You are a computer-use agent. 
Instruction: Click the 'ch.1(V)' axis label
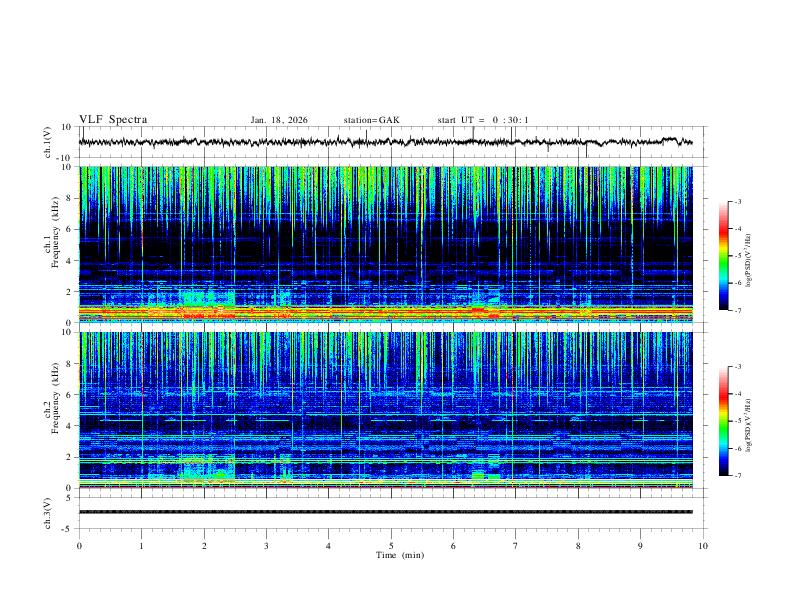(x=48, y=142)
